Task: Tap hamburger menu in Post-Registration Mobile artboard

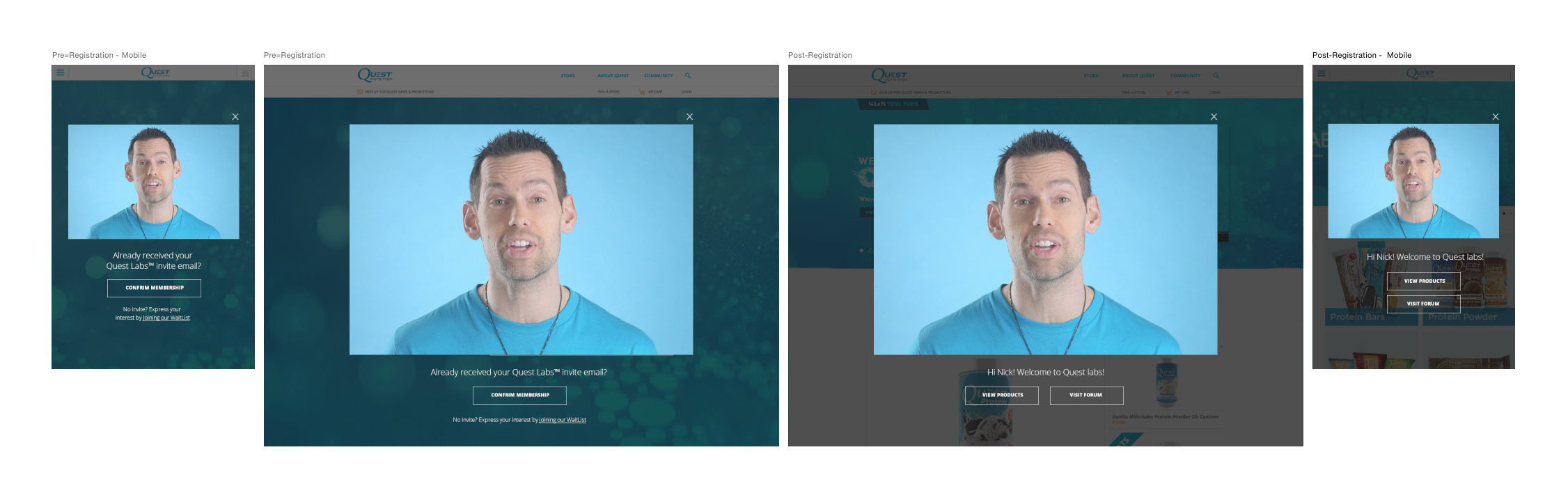Action: 1321,73
